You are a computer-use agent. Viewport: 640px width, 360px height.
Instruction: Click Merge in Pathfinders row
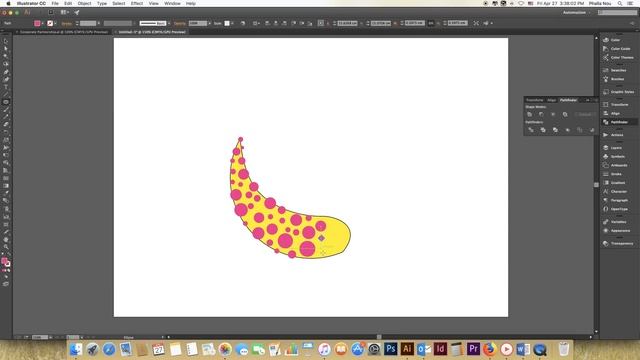pyautogui.click(x=555, y=130)
